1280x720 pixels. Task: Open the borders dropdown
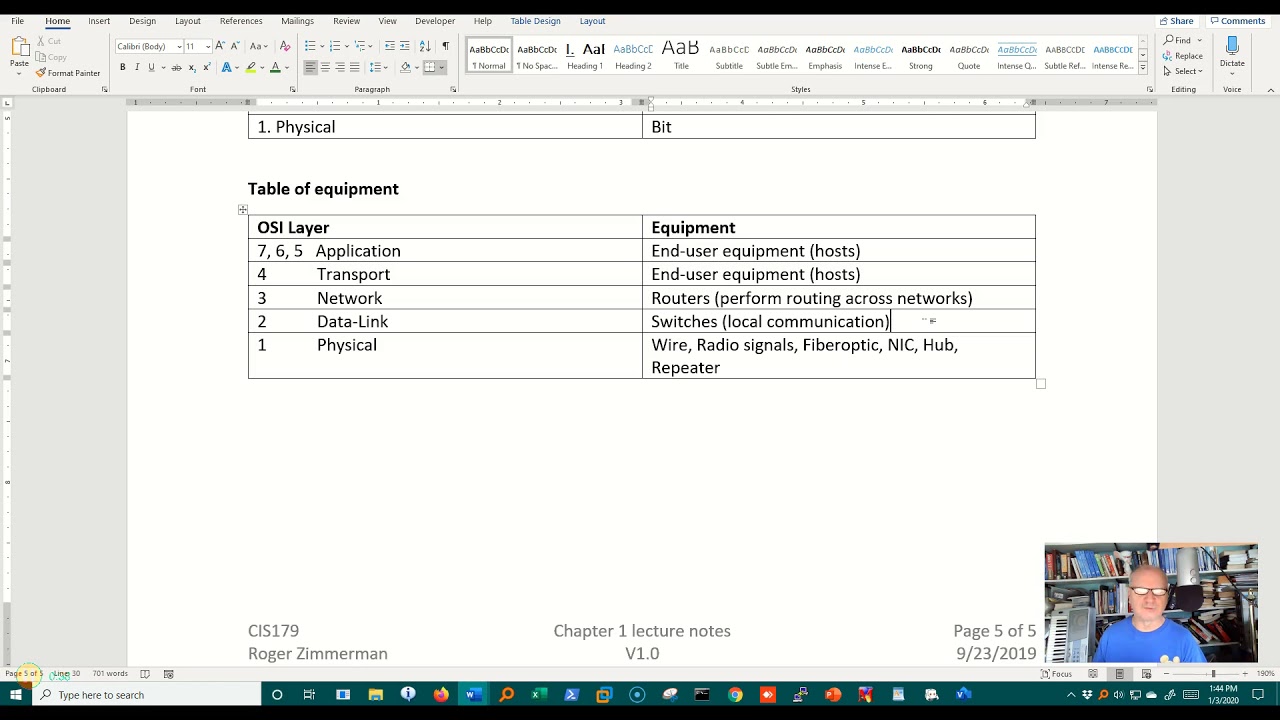click(x=441, y=67)
